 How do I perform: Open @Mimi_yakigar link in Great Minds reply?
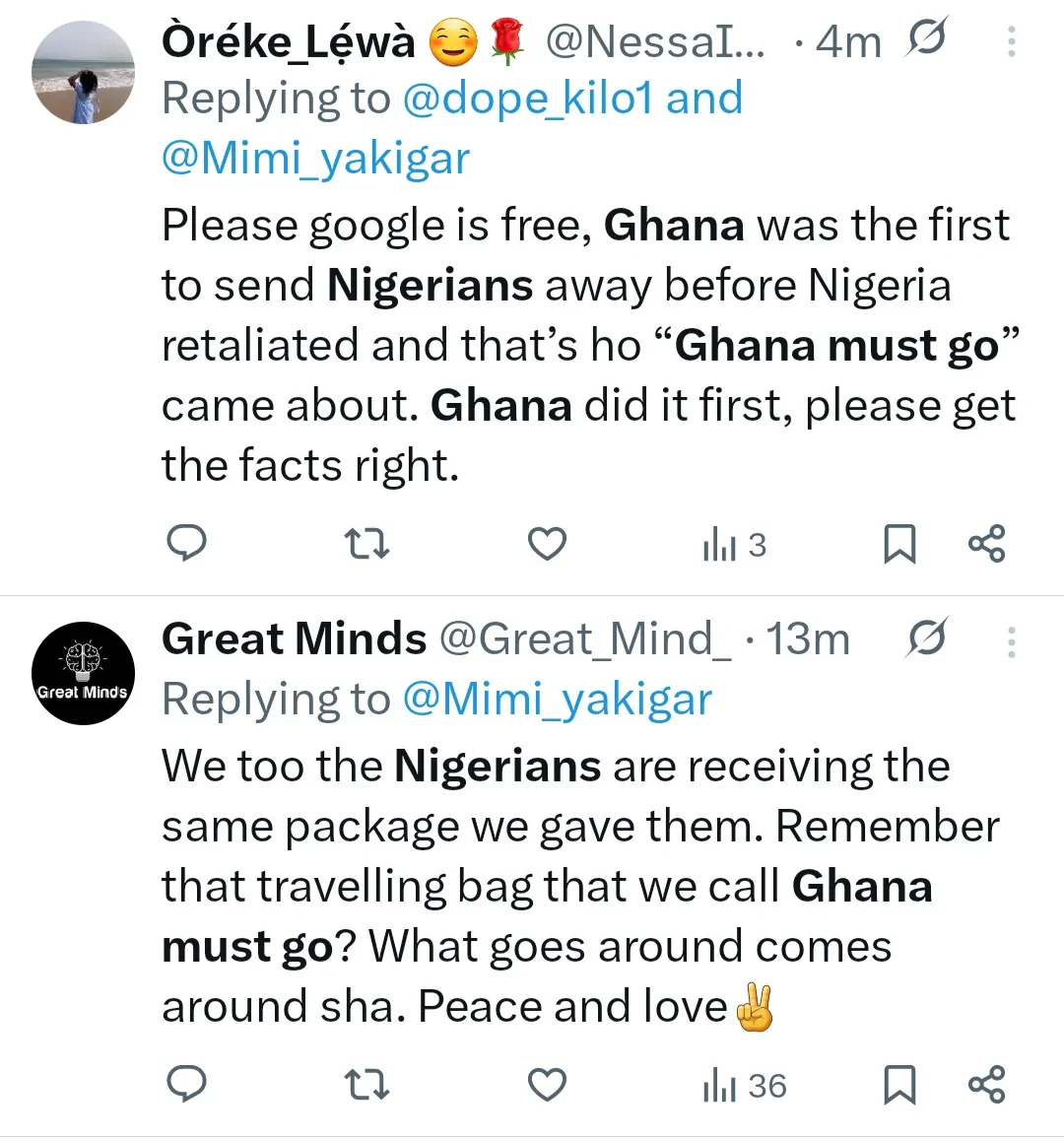(x=557, y=700)
